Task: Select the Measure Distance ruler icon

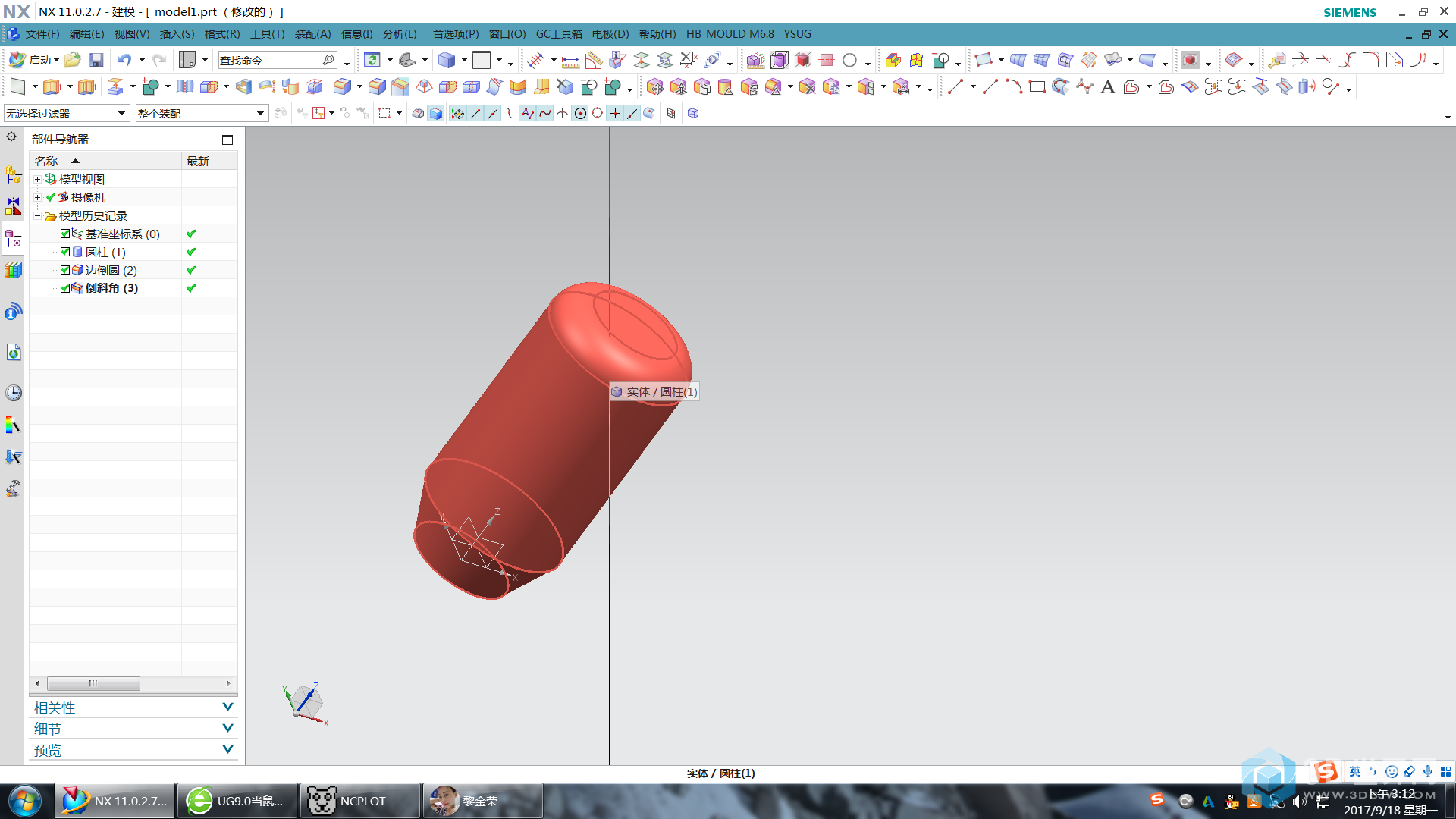Action: 570,61
